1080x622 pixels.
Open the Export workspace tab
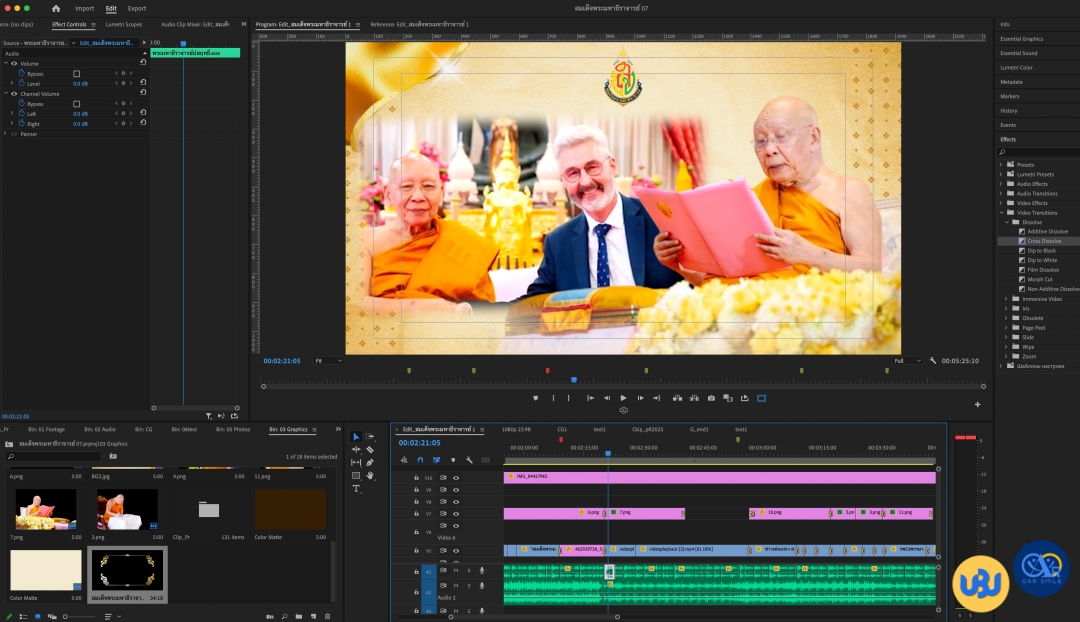tap(136, 8)
